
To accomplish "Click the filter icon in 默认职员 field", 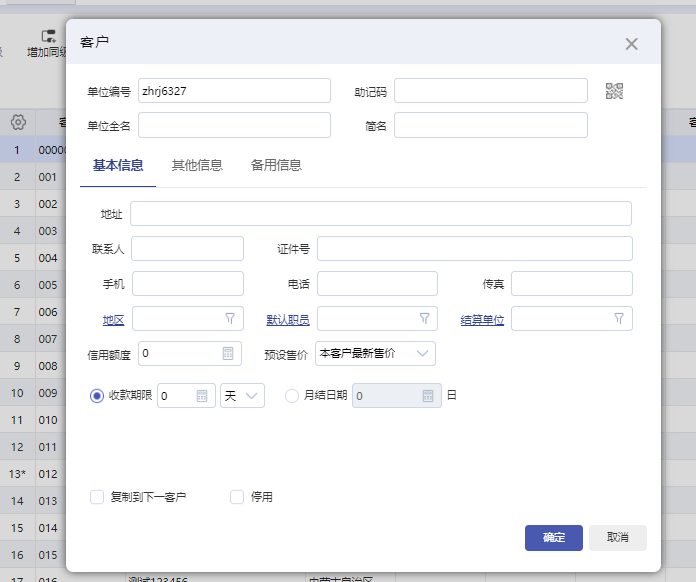I will 424,319.
